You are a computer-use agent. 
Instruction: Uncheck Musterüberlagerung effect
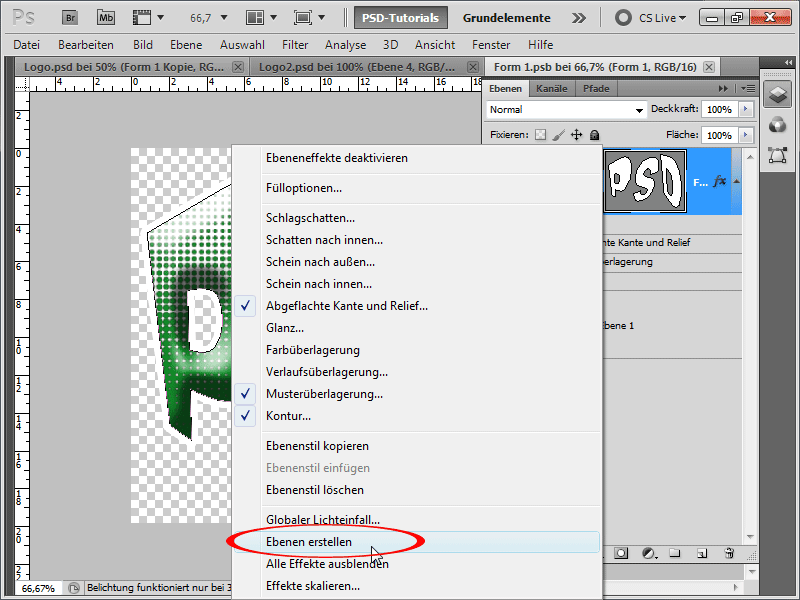pyautogui.click(x=245, y=394)
